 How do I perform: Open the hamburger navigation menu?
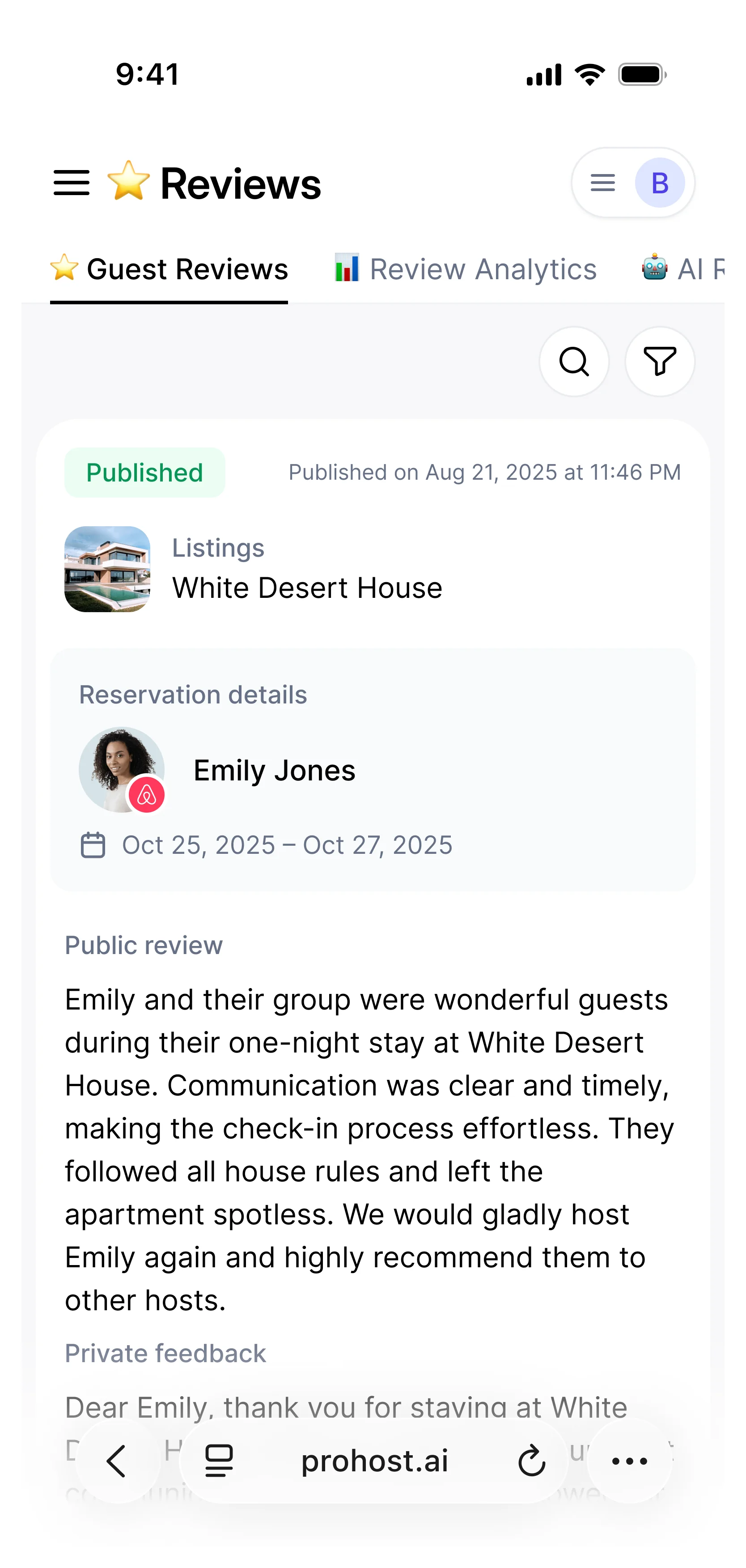tap(71, 183)
